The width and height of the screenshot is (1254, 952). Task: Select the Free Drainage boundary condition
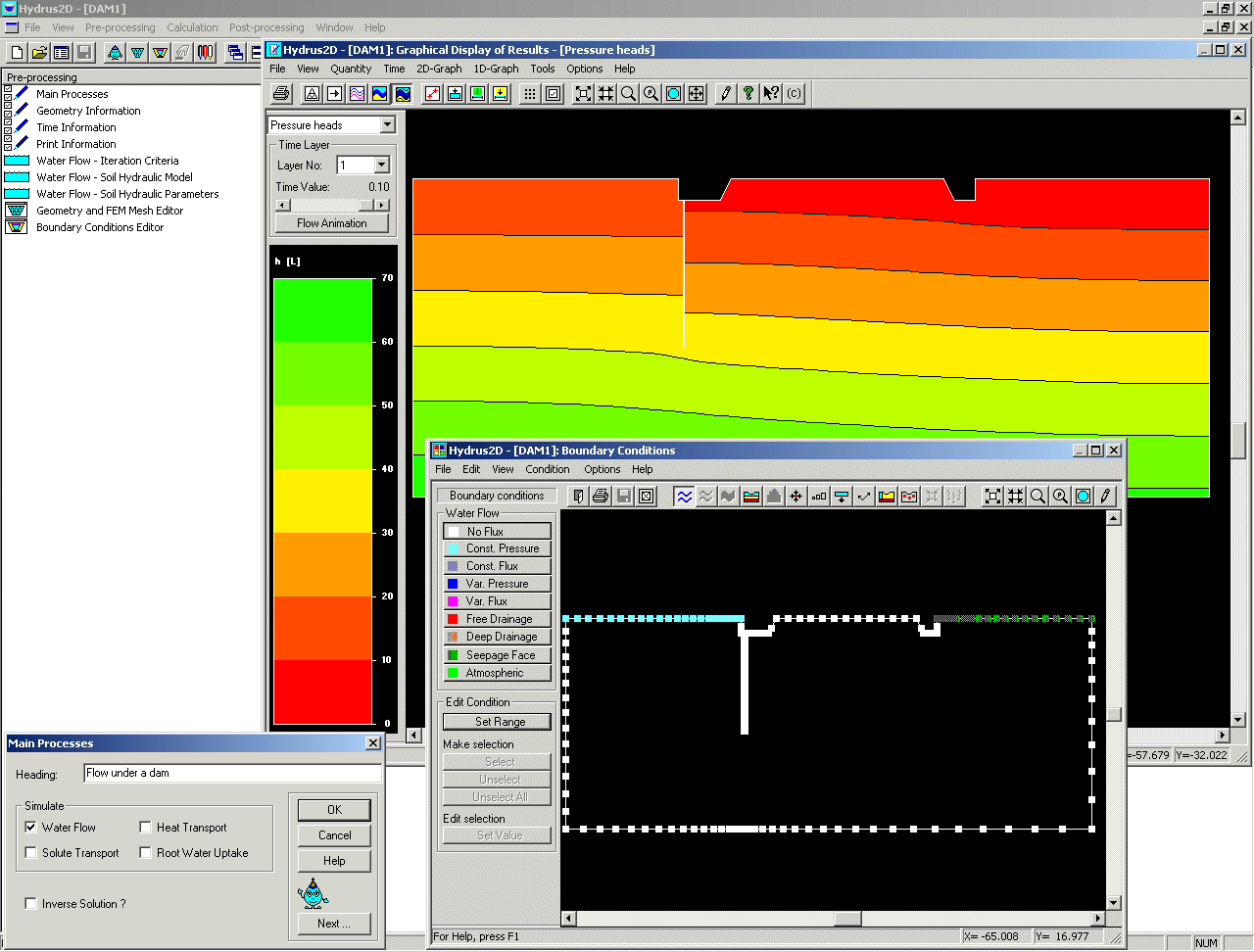click(x=497, y=619)
